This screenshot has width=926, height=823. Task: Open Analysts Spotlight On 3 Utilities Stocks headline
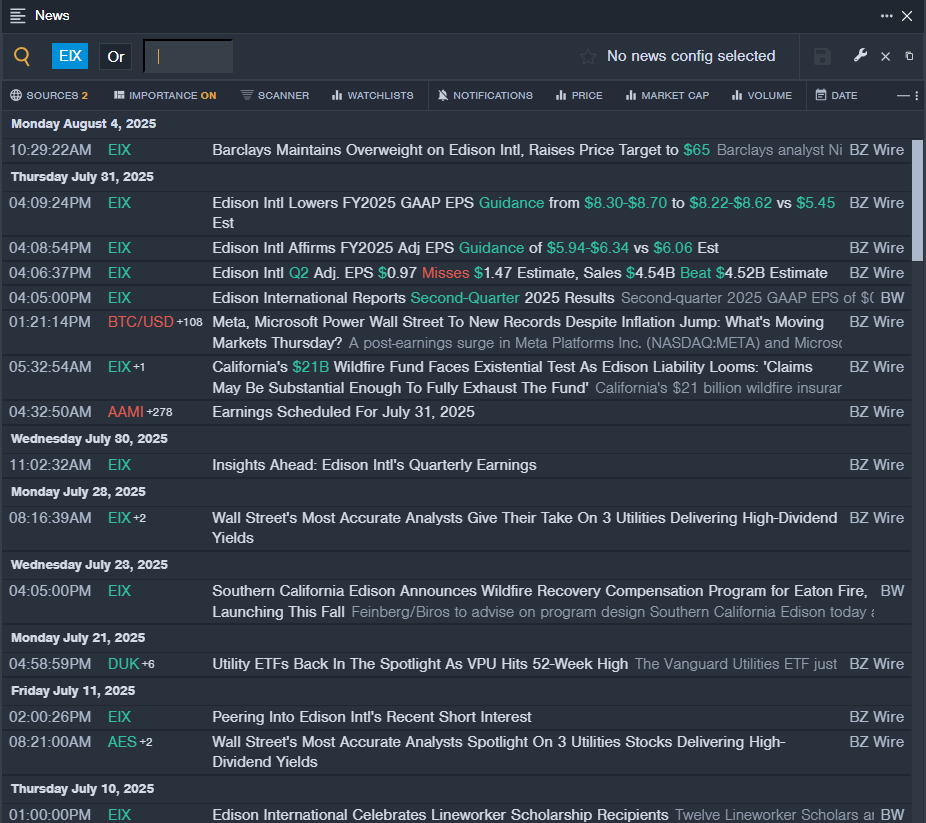[x=498, y=752]
